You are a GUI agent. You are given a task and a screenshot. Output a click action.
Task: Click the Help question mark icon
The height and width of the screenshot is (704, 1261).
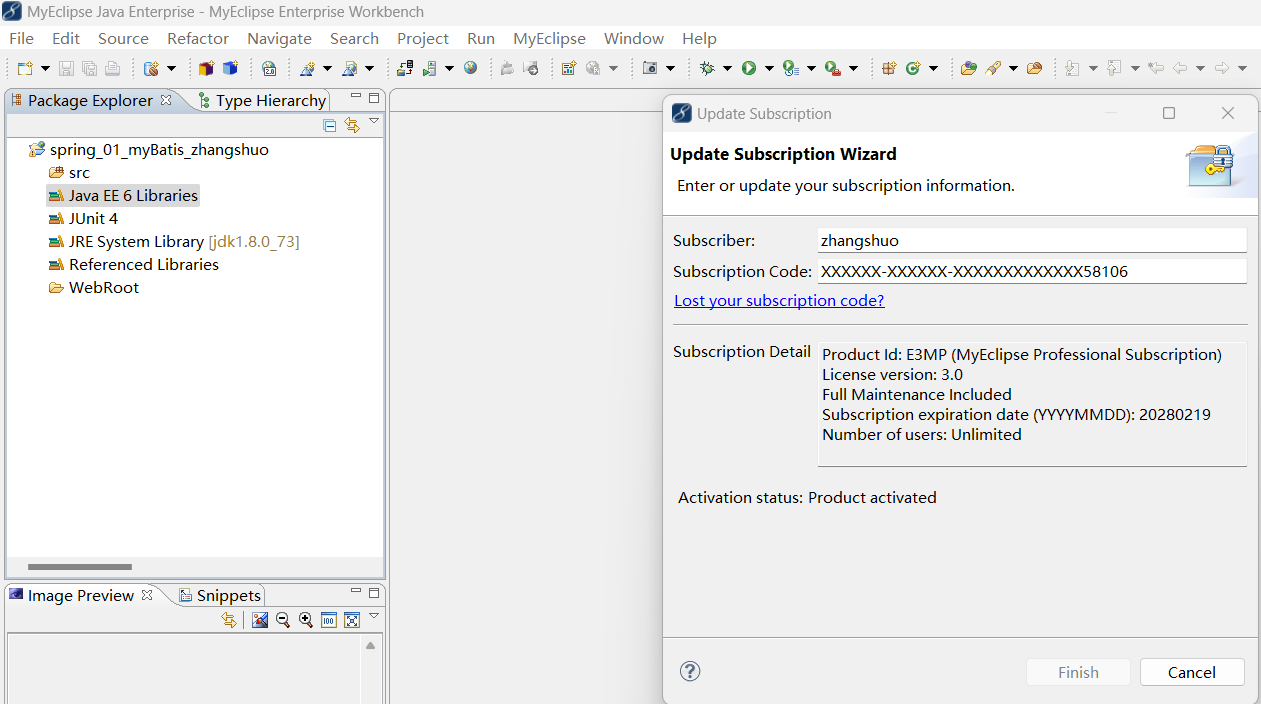[x=690, y=671]
